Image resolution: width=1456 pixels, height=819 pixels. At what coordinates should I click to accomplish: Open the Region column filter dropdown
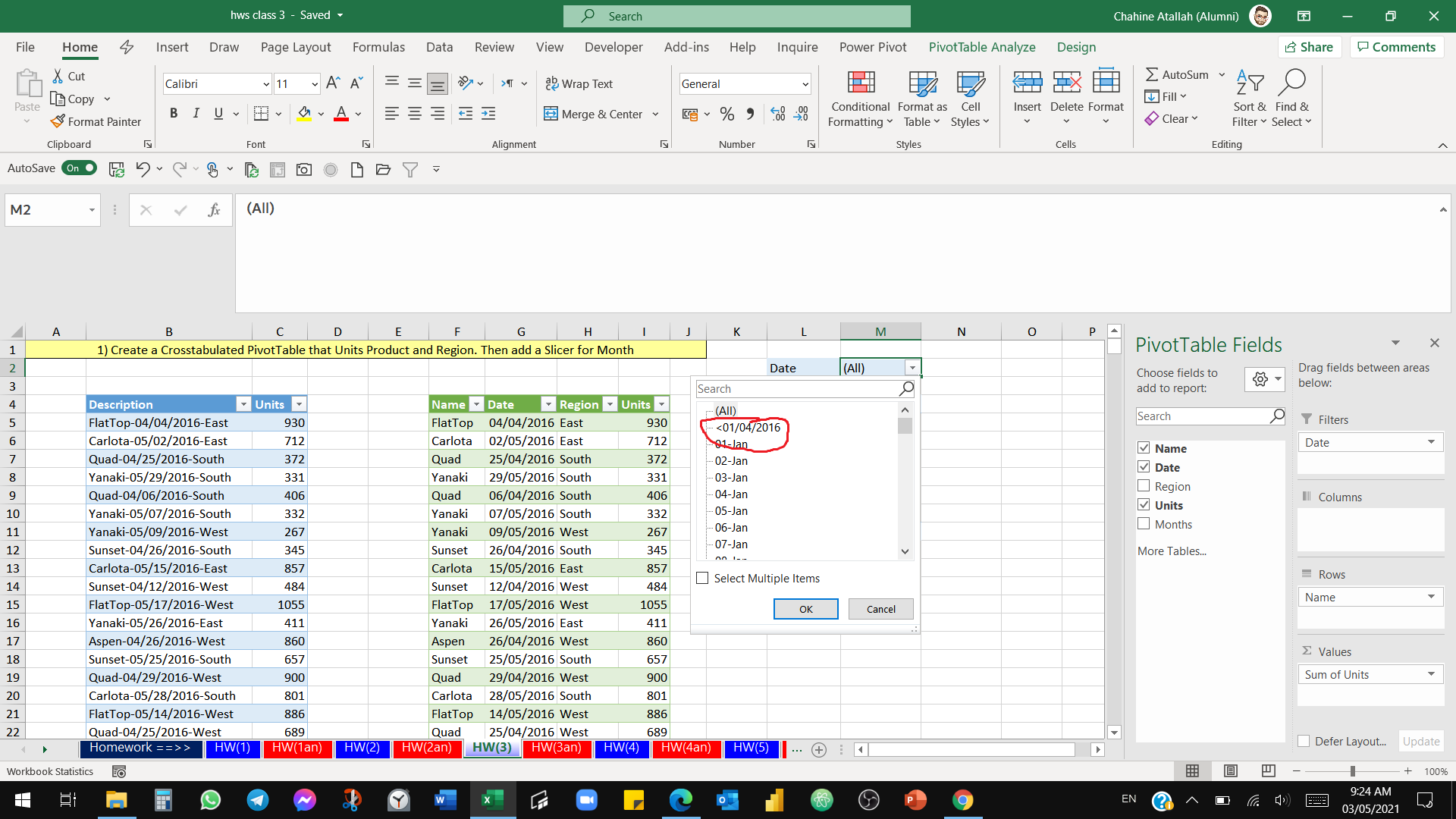610,404
